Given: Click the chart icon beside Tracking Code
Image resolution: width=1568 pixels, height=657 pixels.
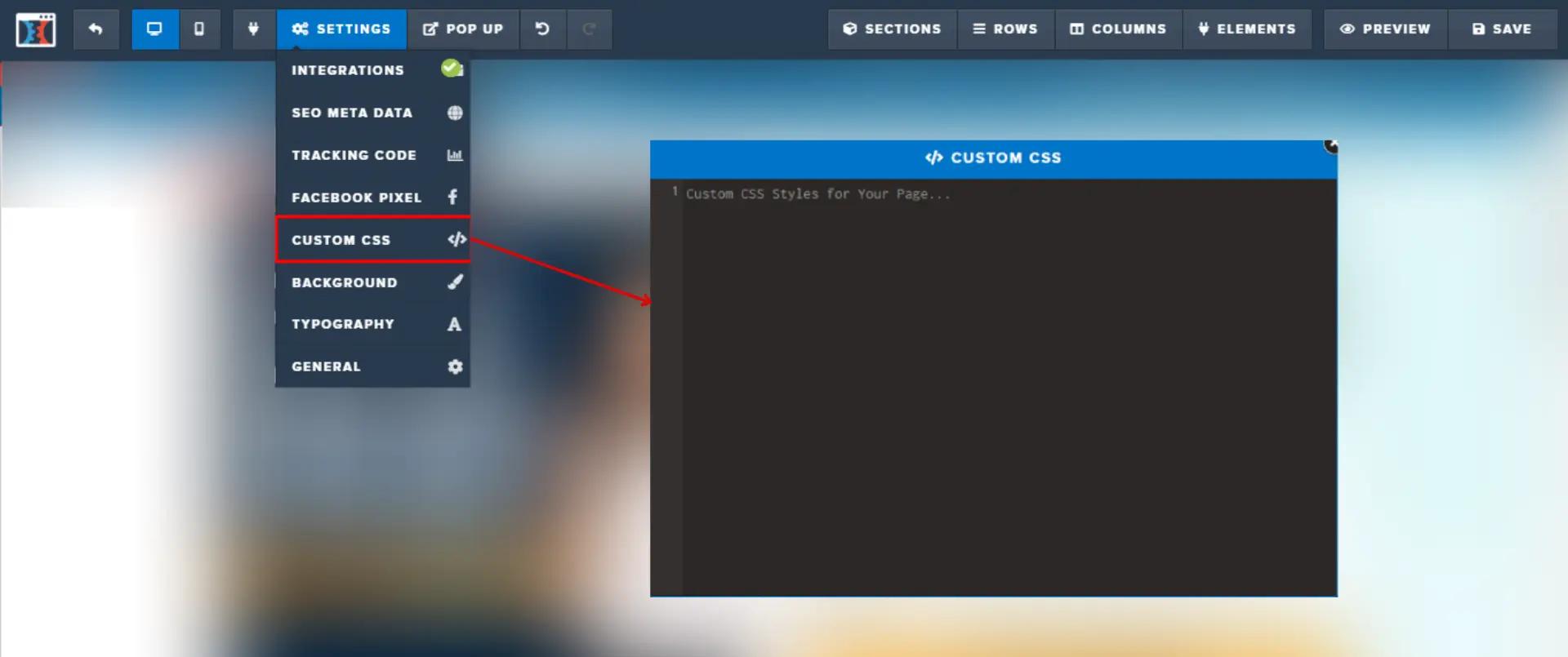Looking at the screenshot, I should click(x=455, y=155).
